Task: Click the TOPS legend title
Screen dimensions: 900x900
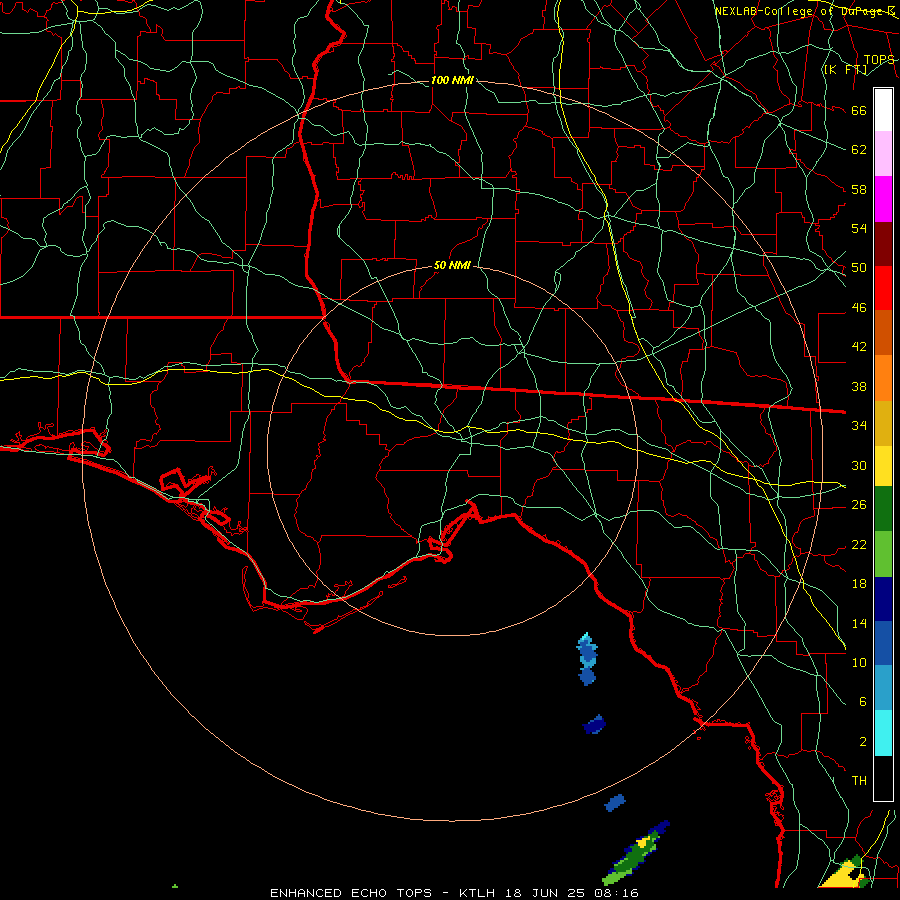Action: [879, 60]
